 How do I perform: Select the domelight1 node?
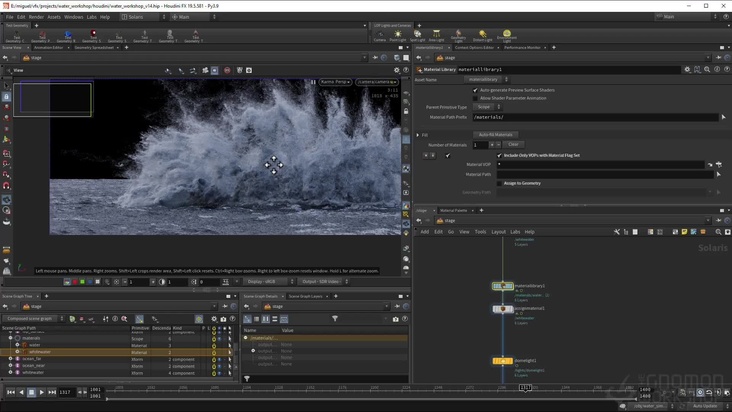point(503,361)
